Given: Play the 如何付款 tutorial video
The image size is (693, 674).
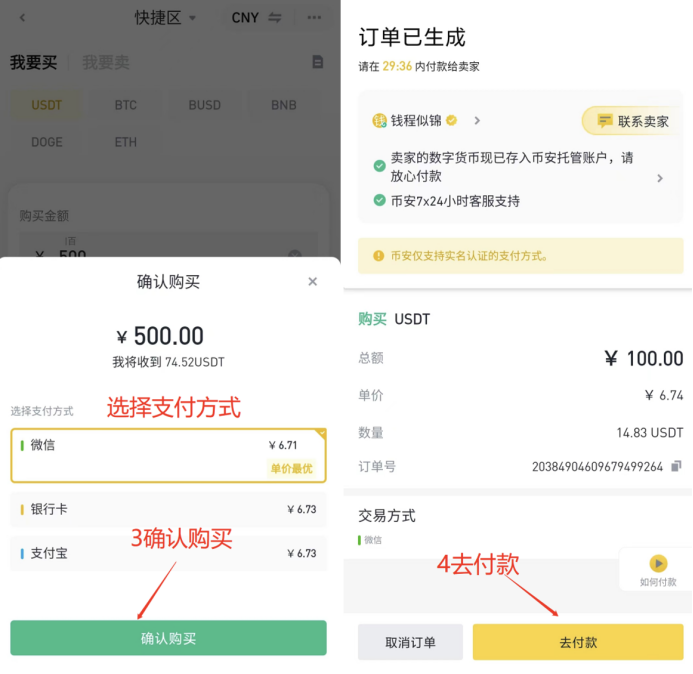Looking at the screenshot, I should coord(658,564).
